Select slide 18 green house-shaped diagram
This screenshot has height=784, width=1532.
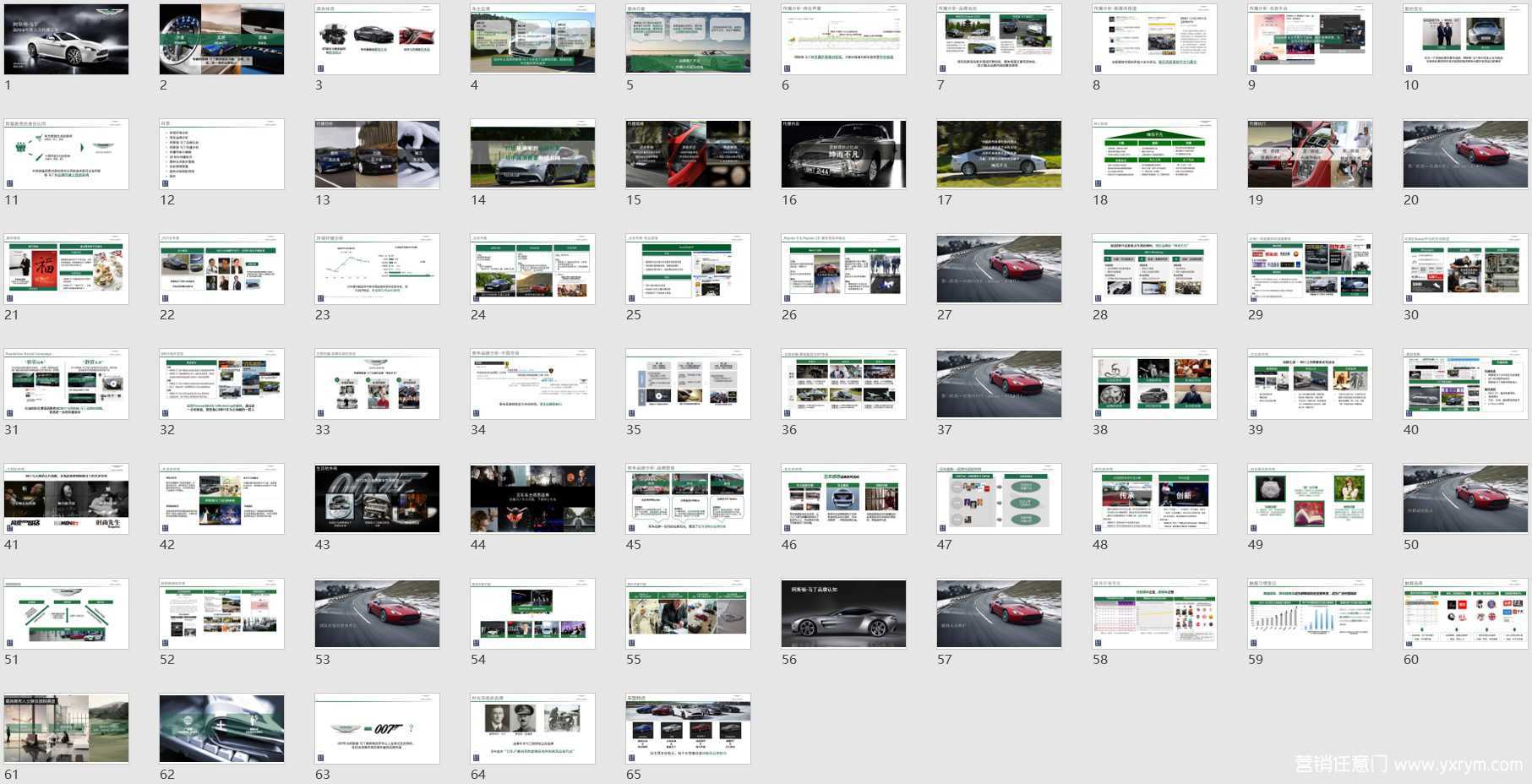(x=1154, y=154)
